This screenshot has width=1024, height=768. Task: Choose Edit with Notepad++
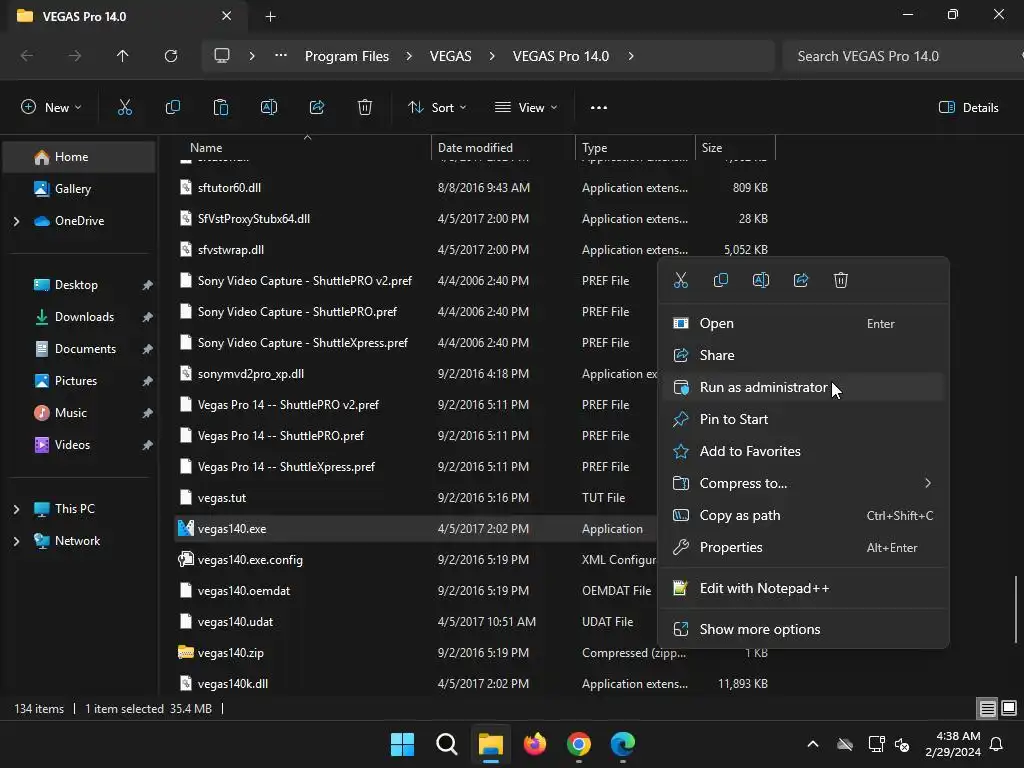coord(803,588)
